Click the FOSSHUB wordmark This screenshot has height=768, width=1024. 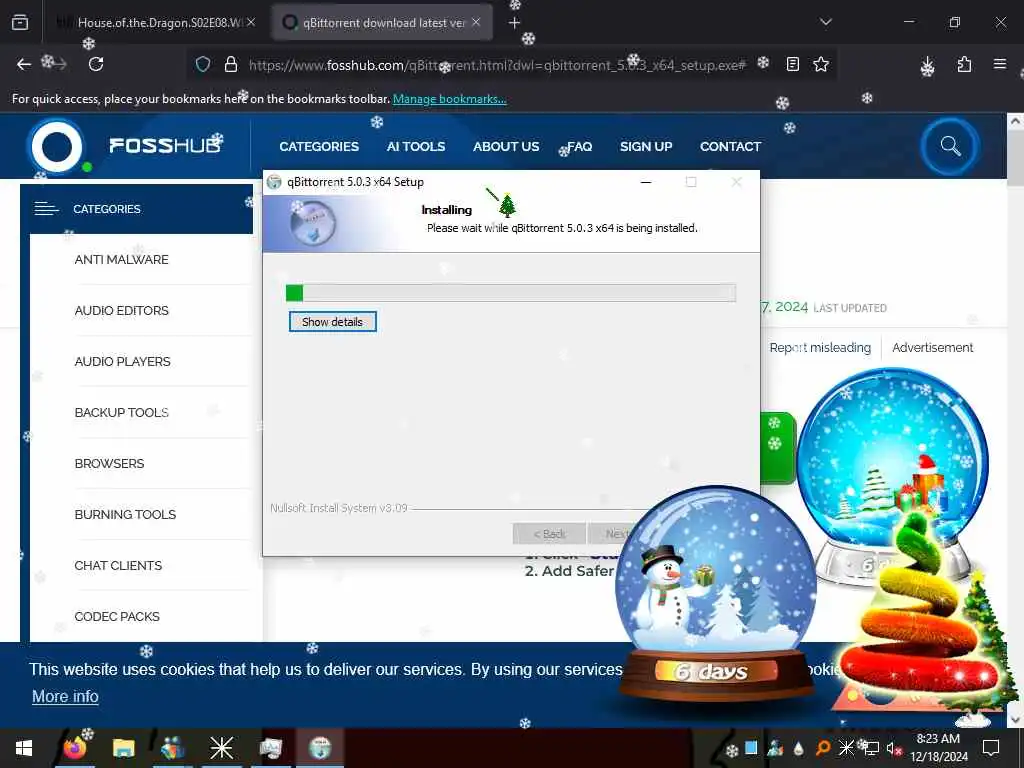click(165, 145)
